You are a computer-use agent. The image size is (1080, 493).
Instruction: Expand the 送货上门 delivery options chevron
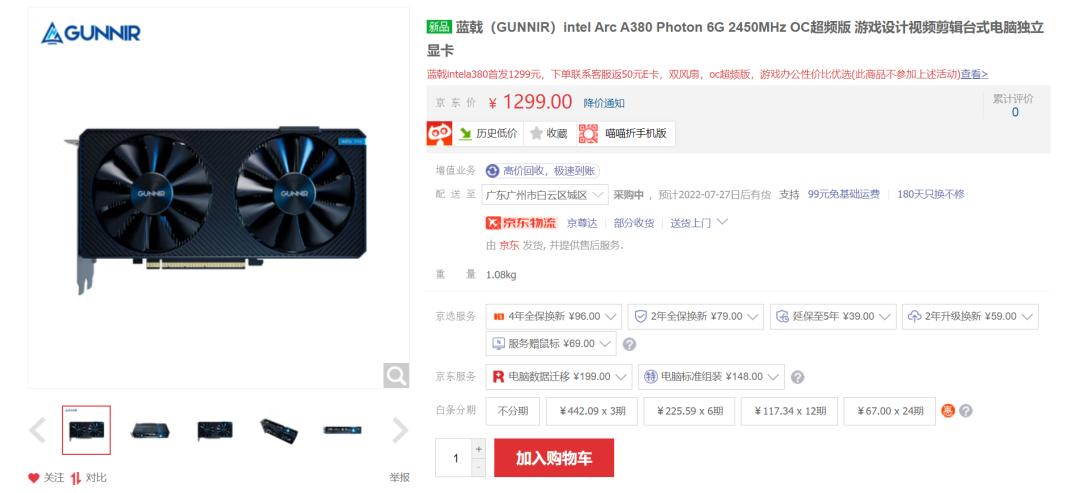(x=722, y=222)
